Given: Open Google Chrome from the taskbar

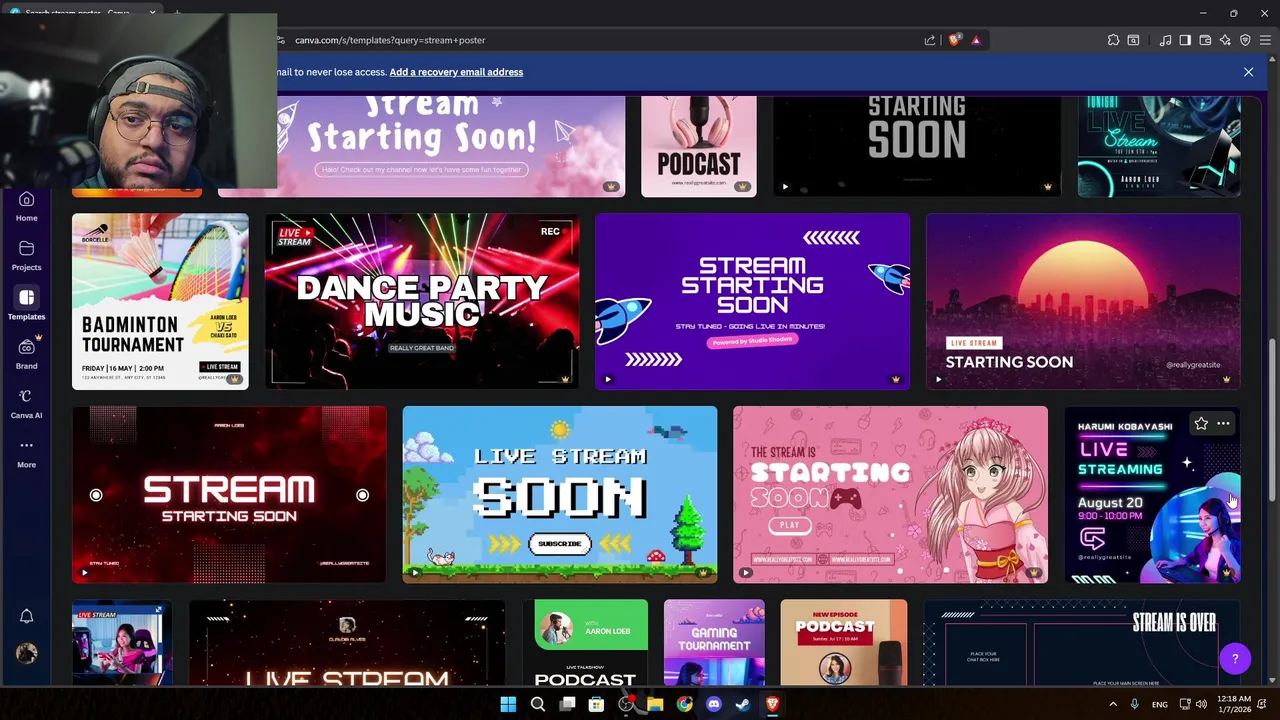Looking at the screenshot, I should point(684,704).
